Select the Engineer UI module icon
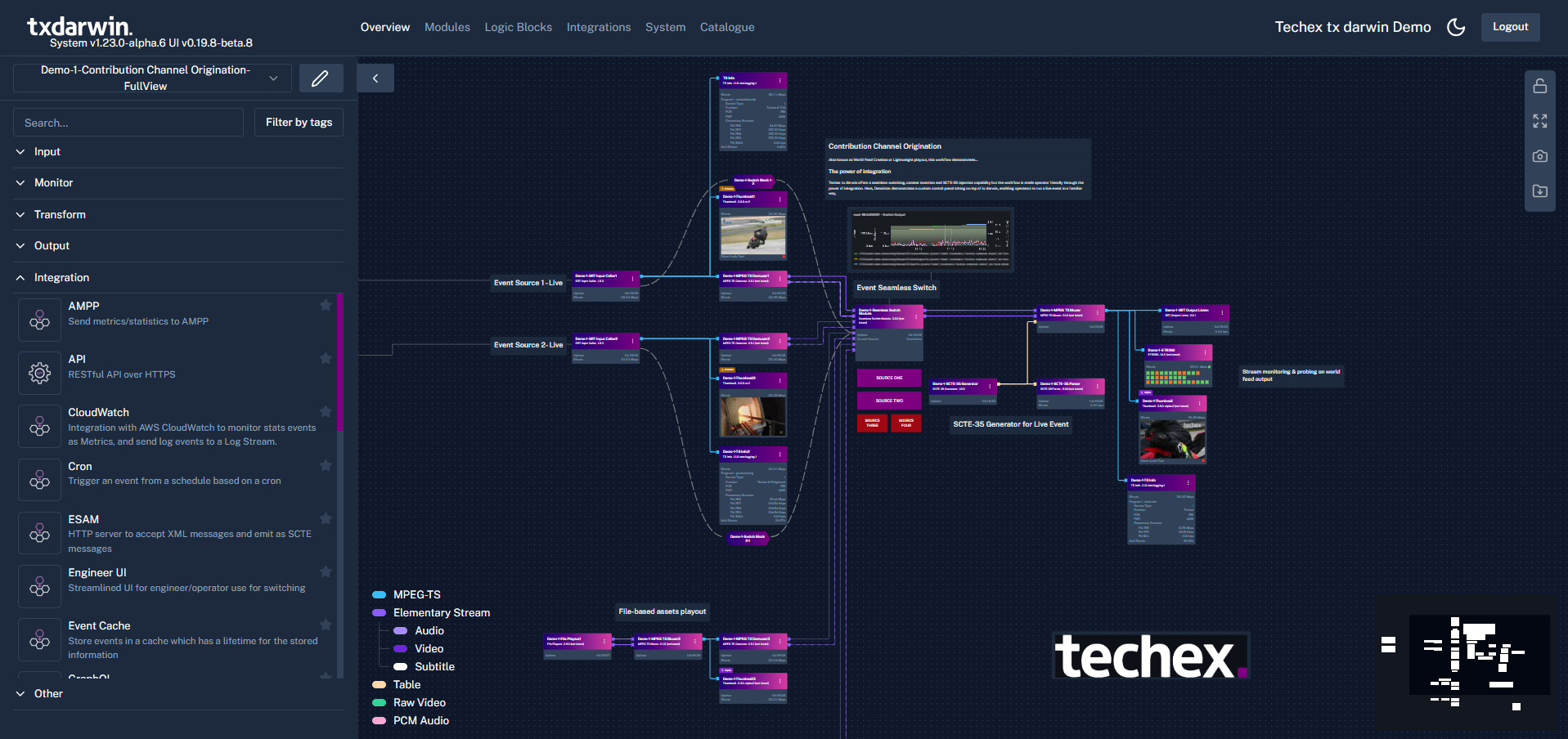This screenshot has width=1568, height=739. pyautogui.click(x=39, y=586)
